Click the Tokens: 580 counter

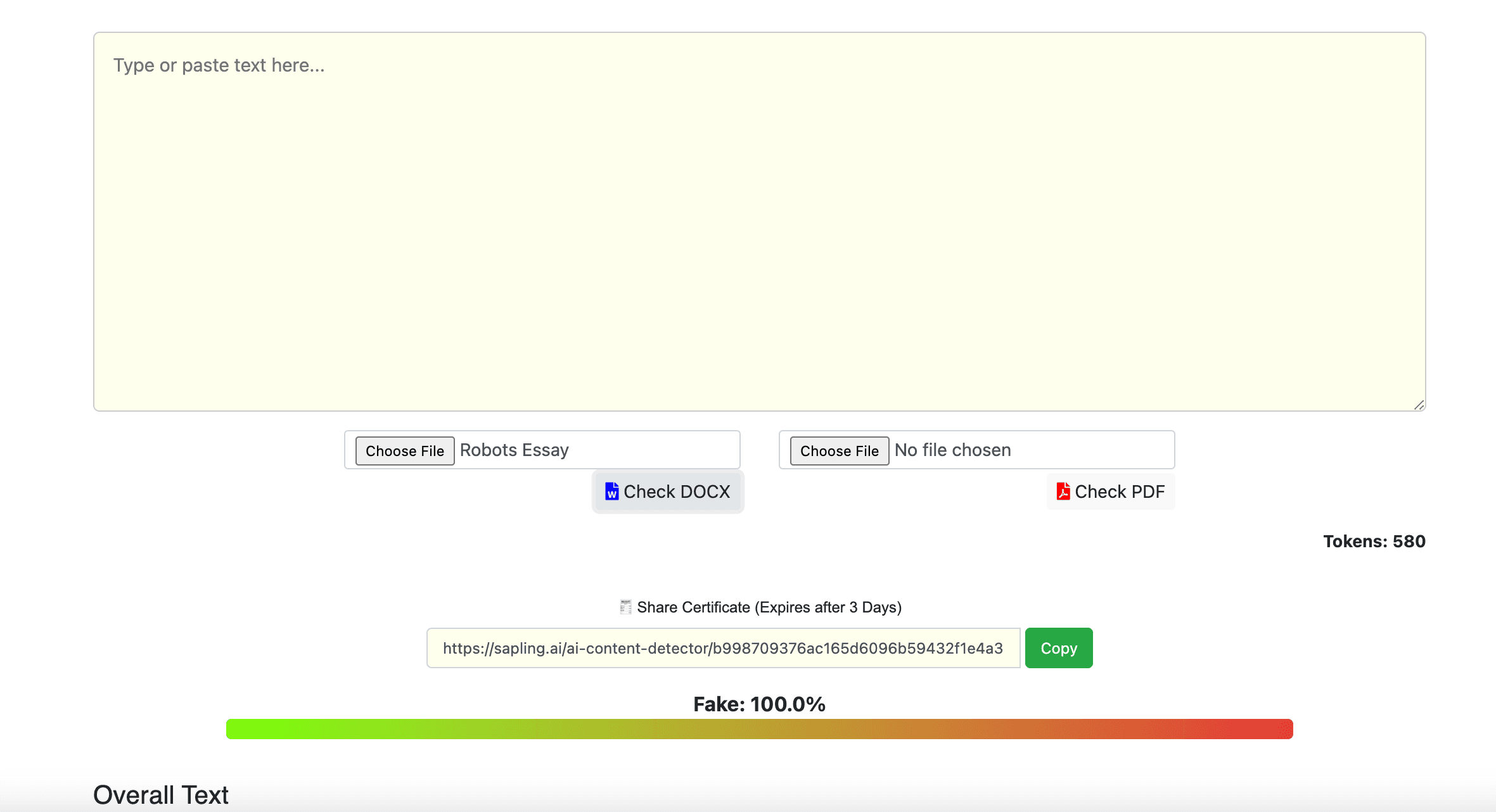pyautogui.click(x=1374, y=542)
